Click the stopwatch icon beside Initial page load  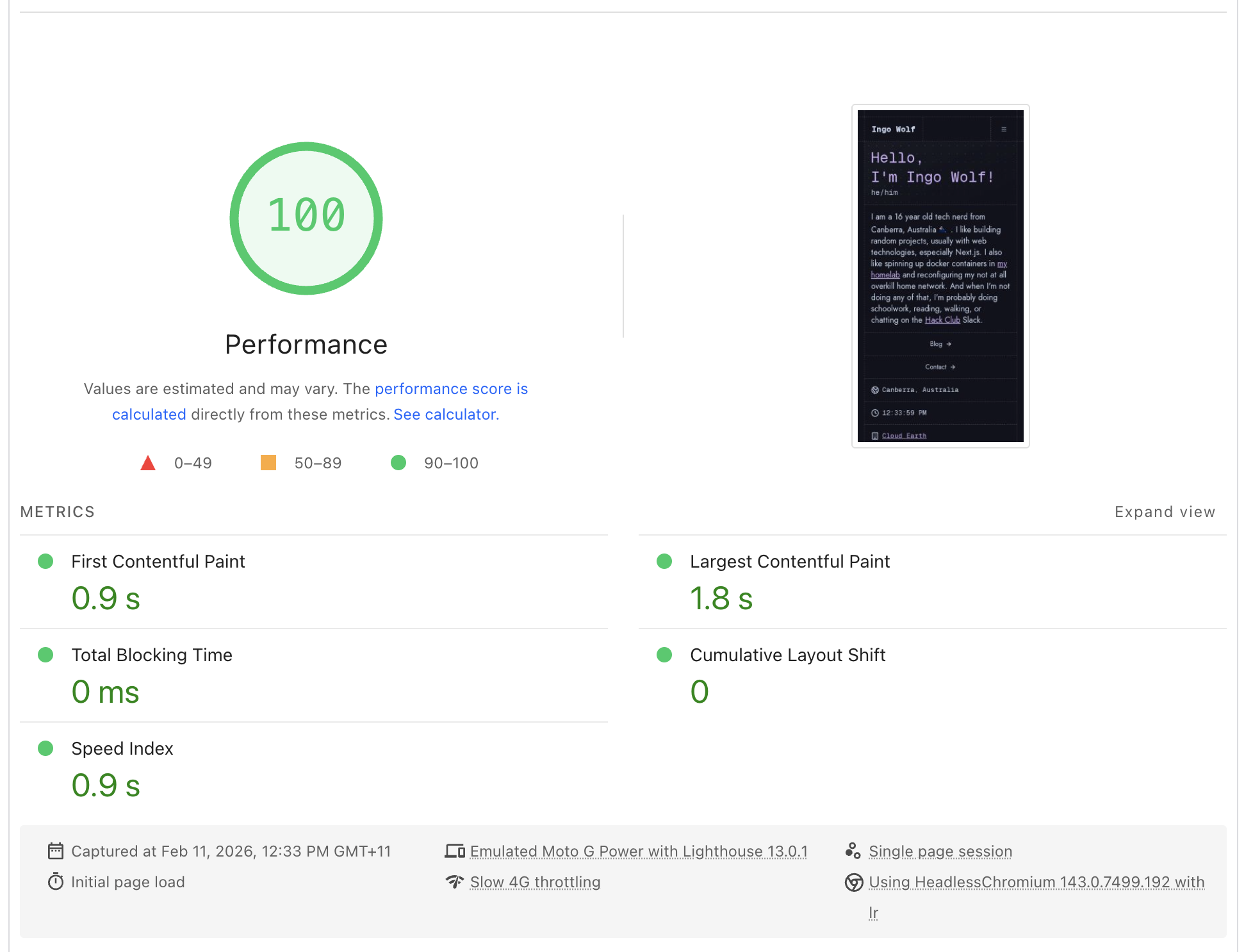tap(56, 882)
